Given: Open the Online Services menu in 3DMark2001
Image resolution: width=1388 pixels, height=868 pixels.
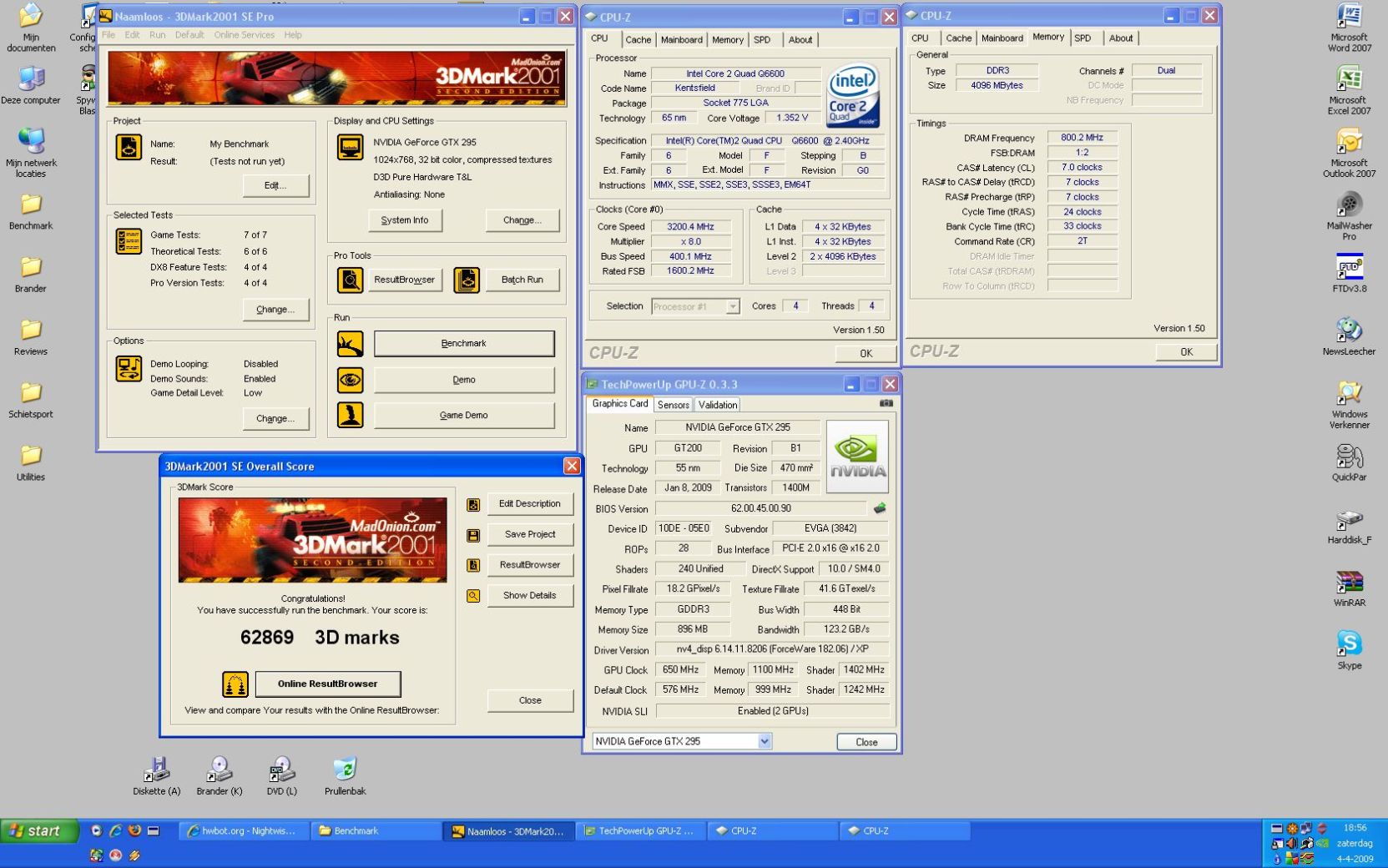Looking at the screenshot, I should click(x=244, y=35).
